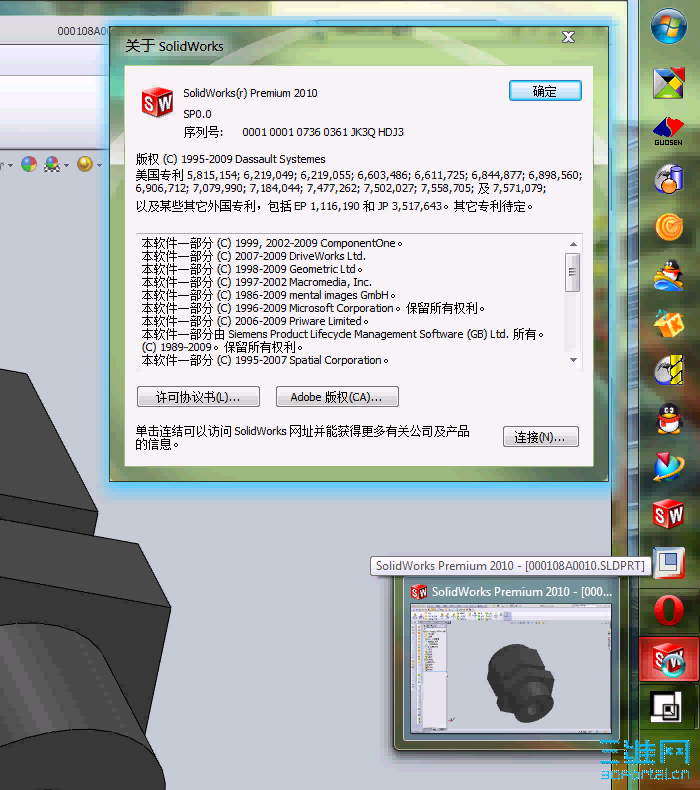Click the 000108A0 document title in SolidWorks window

click(x=82, y=31)
